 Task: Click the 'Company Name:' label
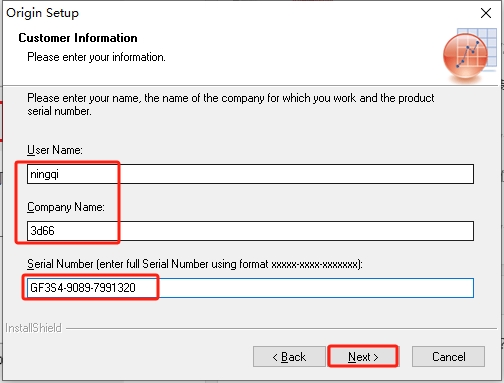[66, 207]
